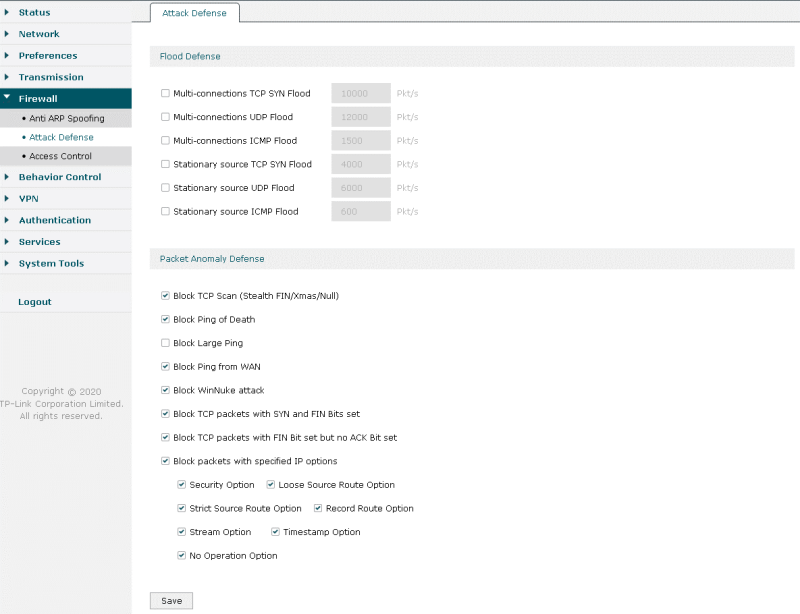Uncheck Stream Option checkbox
The image size is (800, 614).
182,532
